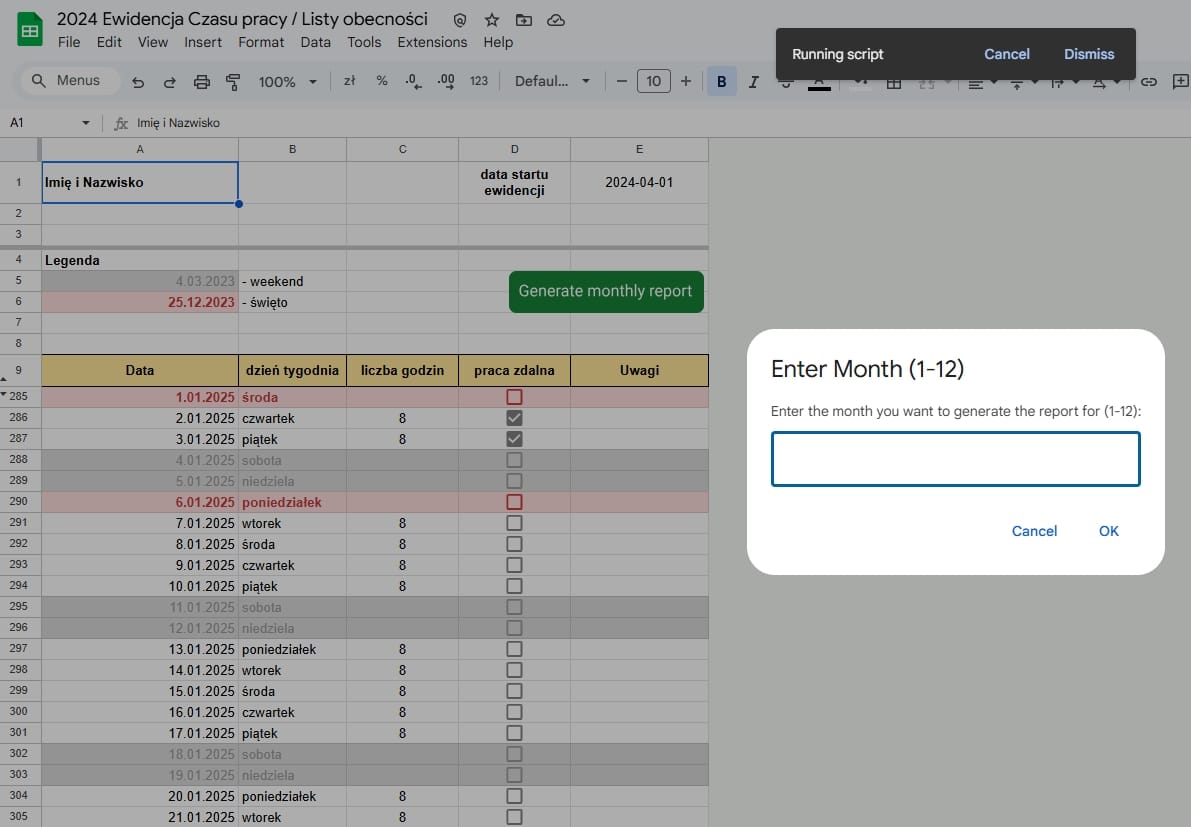The height and width of the screenshot is (827, 1191).
Task: Cancel the Enter Month dialog
Action: tap(1034, 531)
